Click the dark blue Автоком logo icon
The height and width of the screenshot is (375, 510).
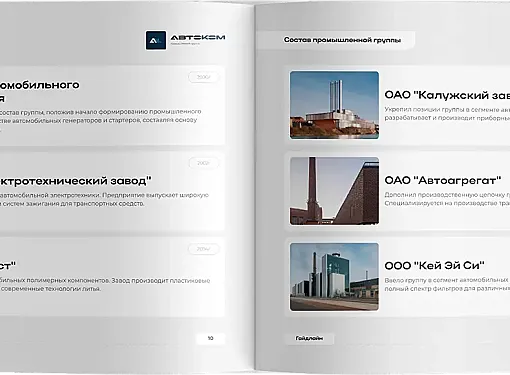[156, 40]
